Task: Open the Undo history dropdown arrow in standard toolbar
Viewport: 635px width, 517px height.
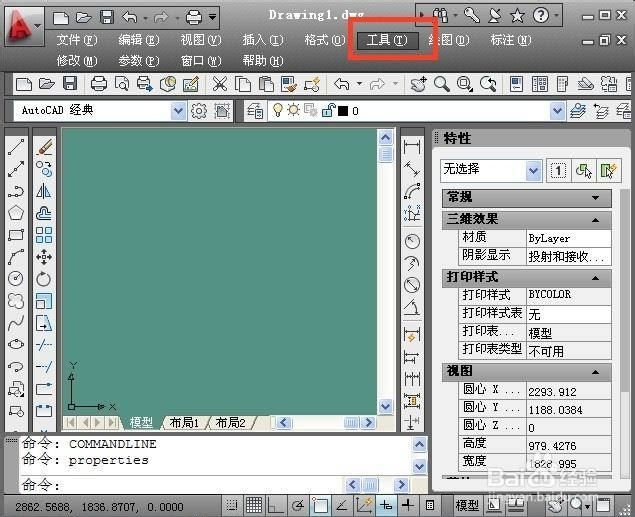Action: click(x=359, y=84)
